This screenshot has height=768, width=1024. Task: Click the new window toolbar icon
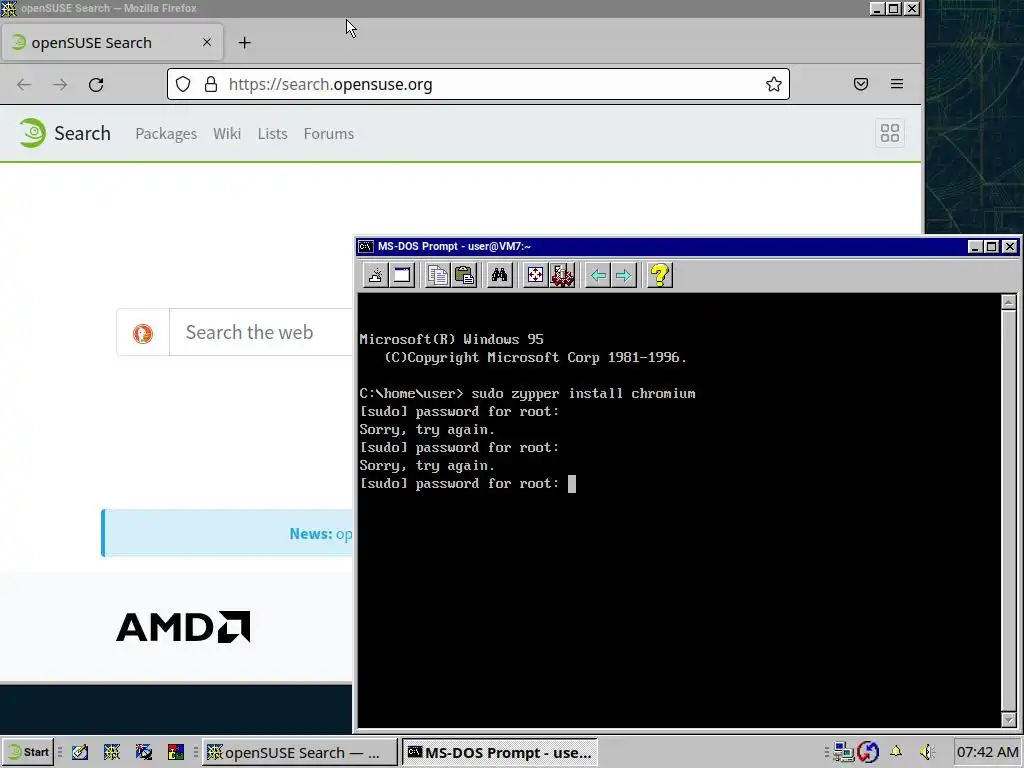coord(402,275)
